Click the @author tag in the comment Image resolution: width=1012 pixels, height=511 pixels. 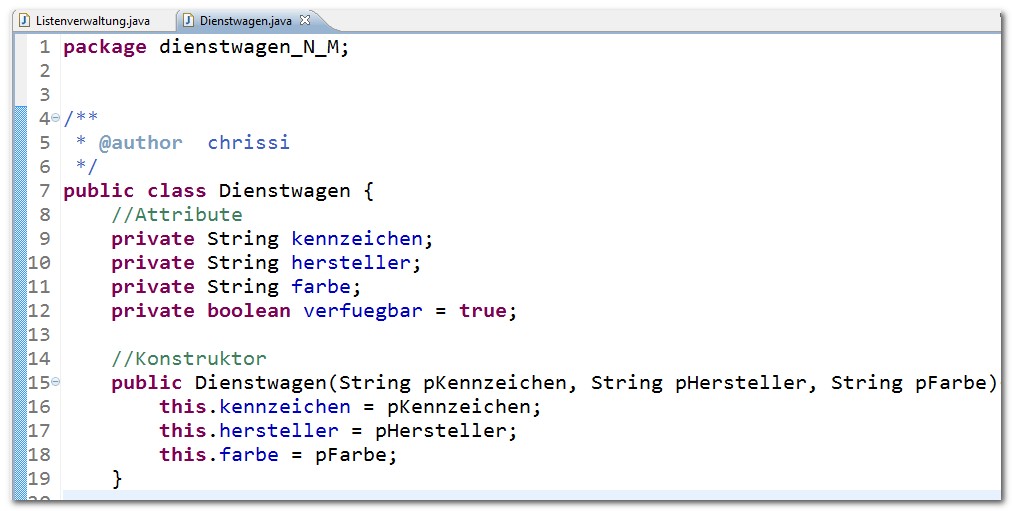click(141, 143)
